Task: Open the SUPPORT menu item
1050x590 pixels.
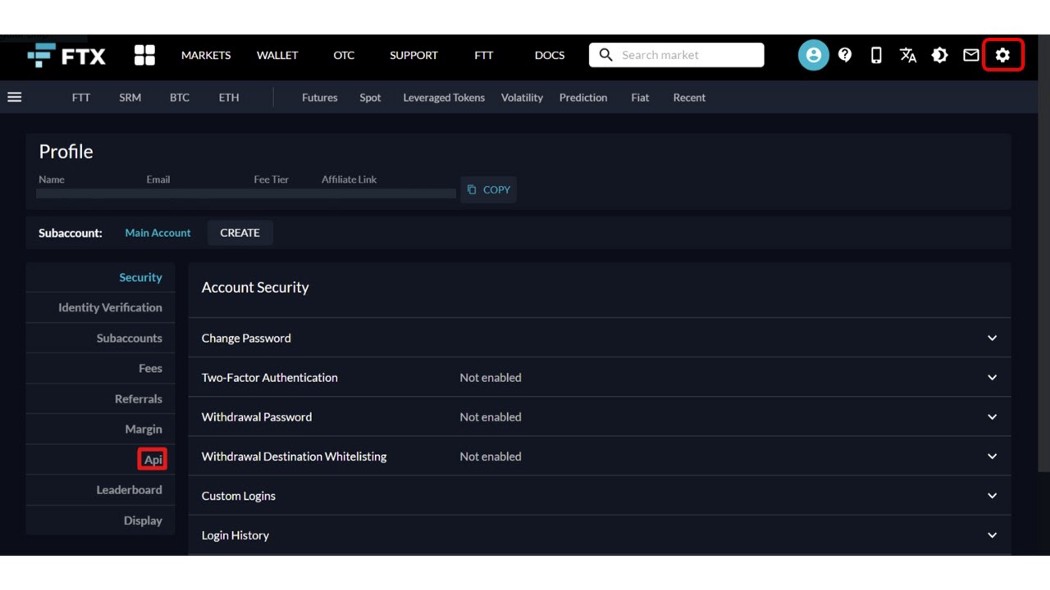Action: [x=413, y=55]
